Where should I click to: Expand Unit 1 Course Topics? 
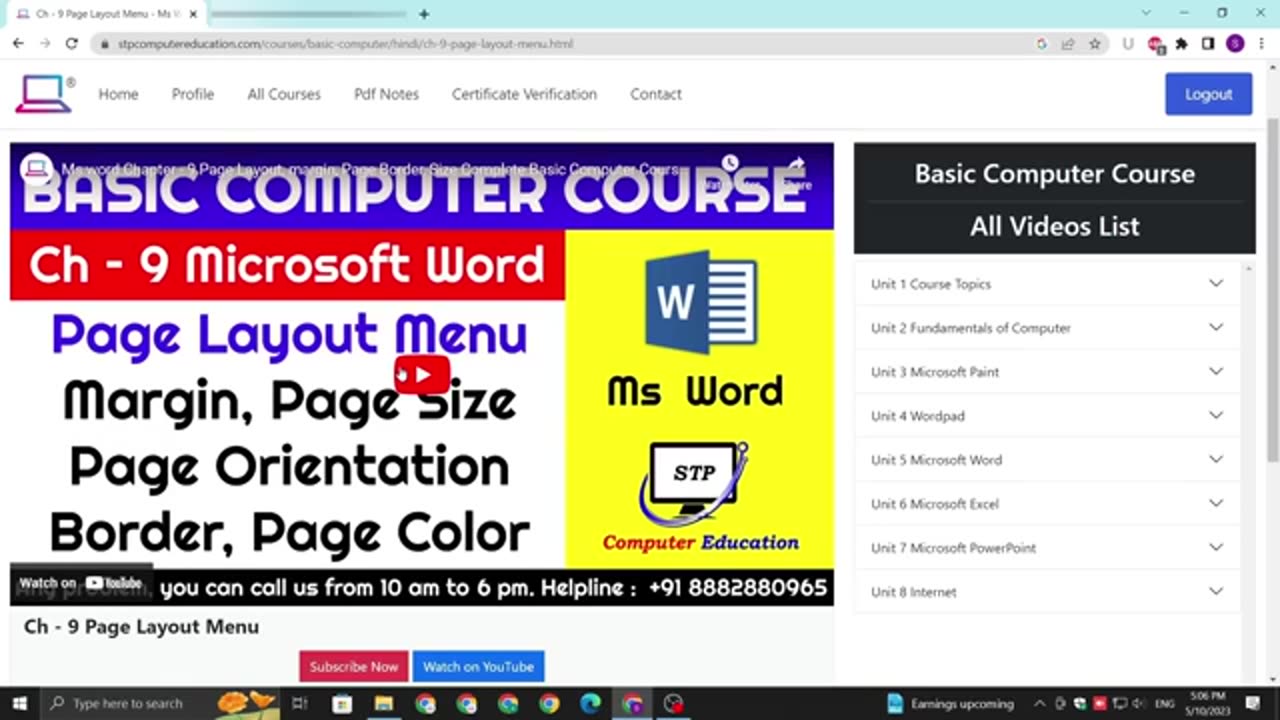(1047, 284)
